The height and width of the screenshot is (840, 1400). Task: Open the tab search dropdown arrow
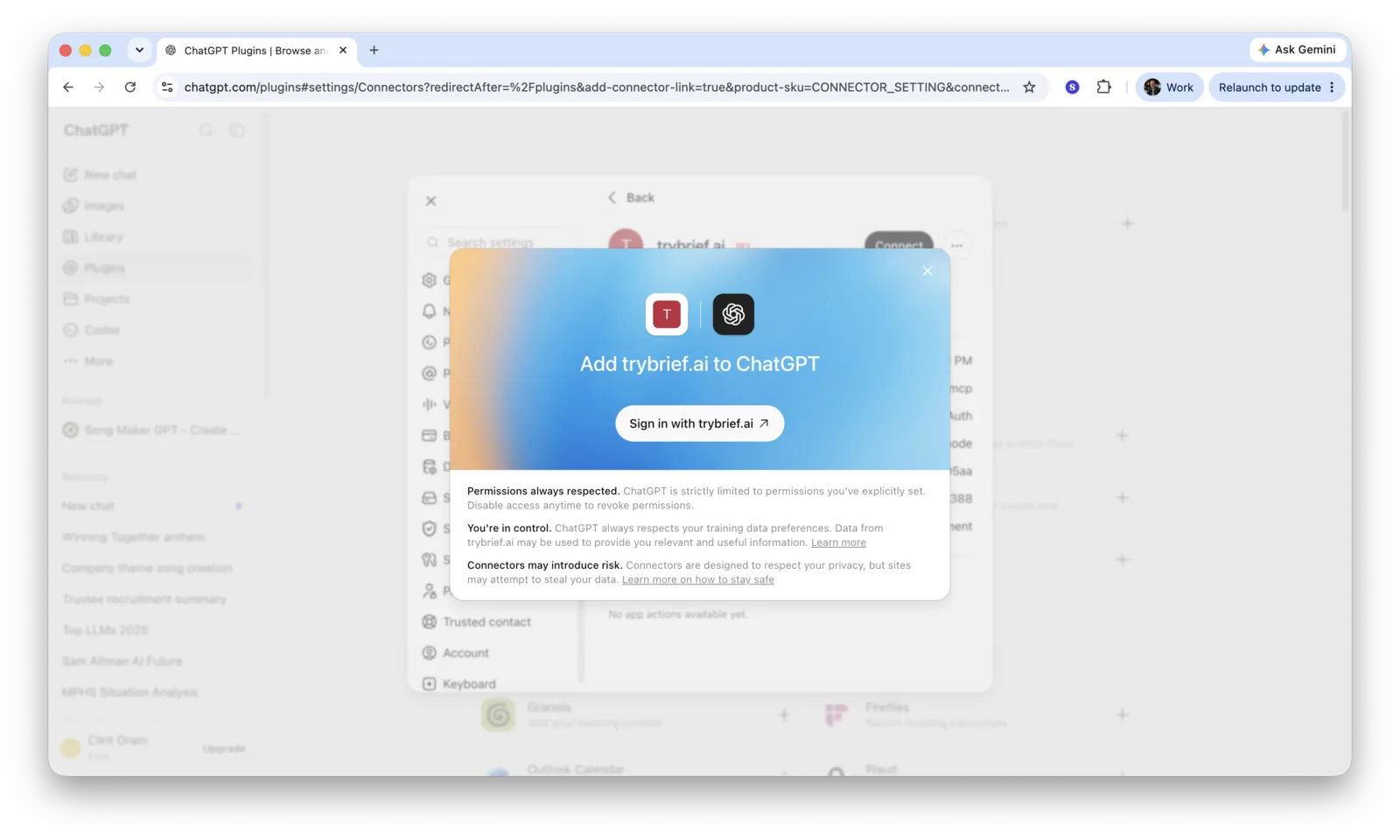139,50
